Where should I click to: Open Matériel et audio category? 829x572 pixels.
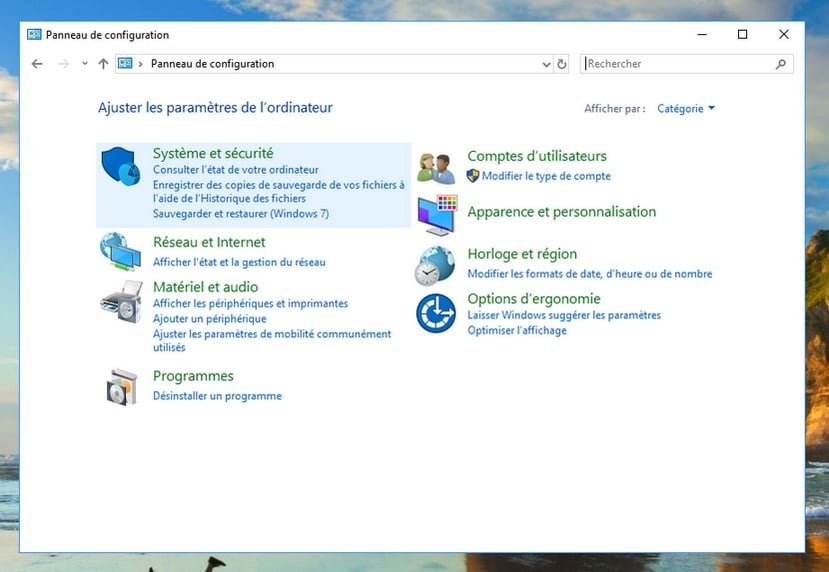(206, 287)
